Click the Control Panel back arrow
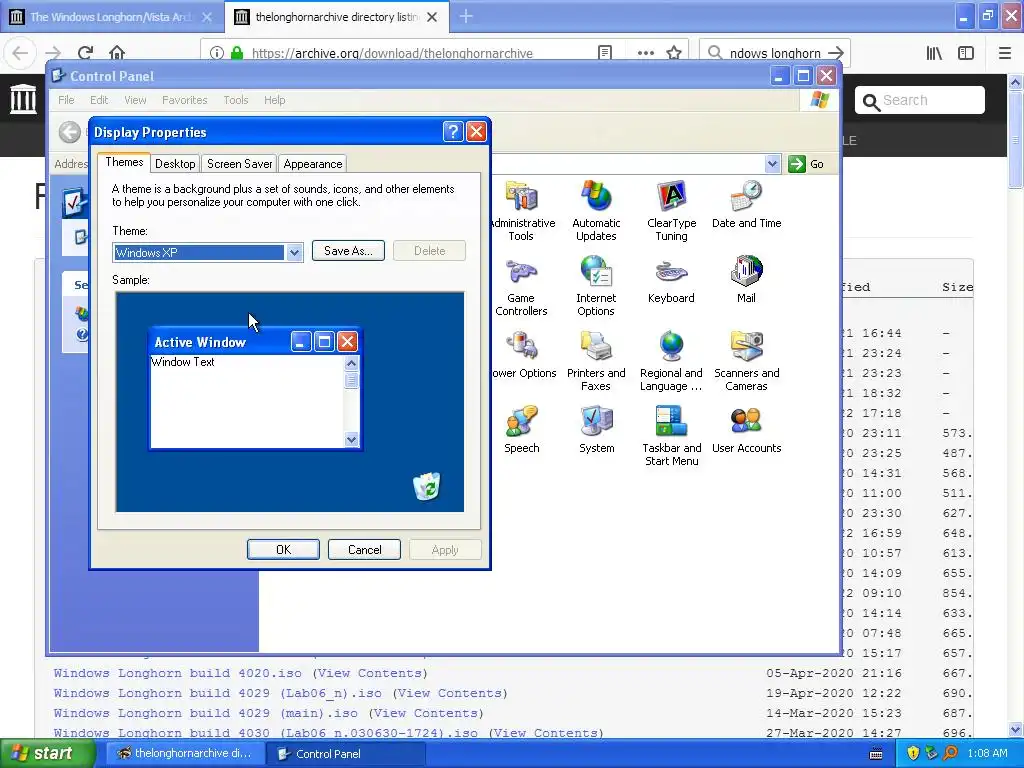 69,132
